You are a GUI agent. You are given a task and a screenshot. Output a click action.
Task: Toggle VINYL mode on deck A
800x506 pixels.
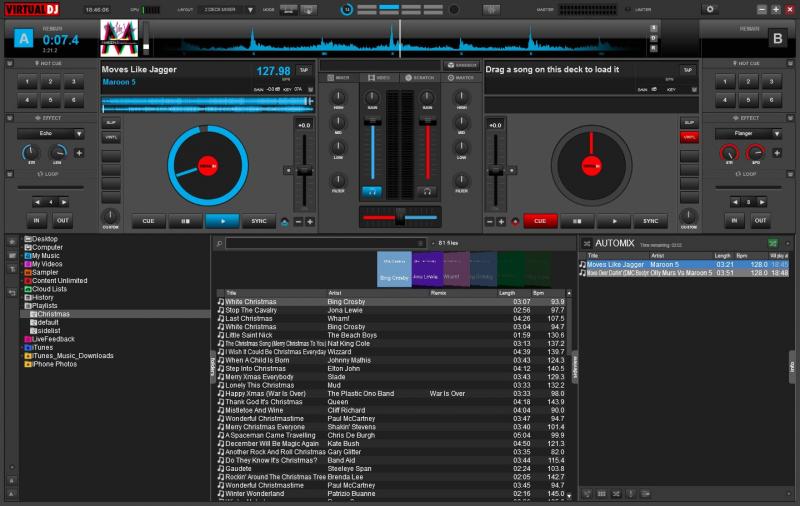(111, 137)
